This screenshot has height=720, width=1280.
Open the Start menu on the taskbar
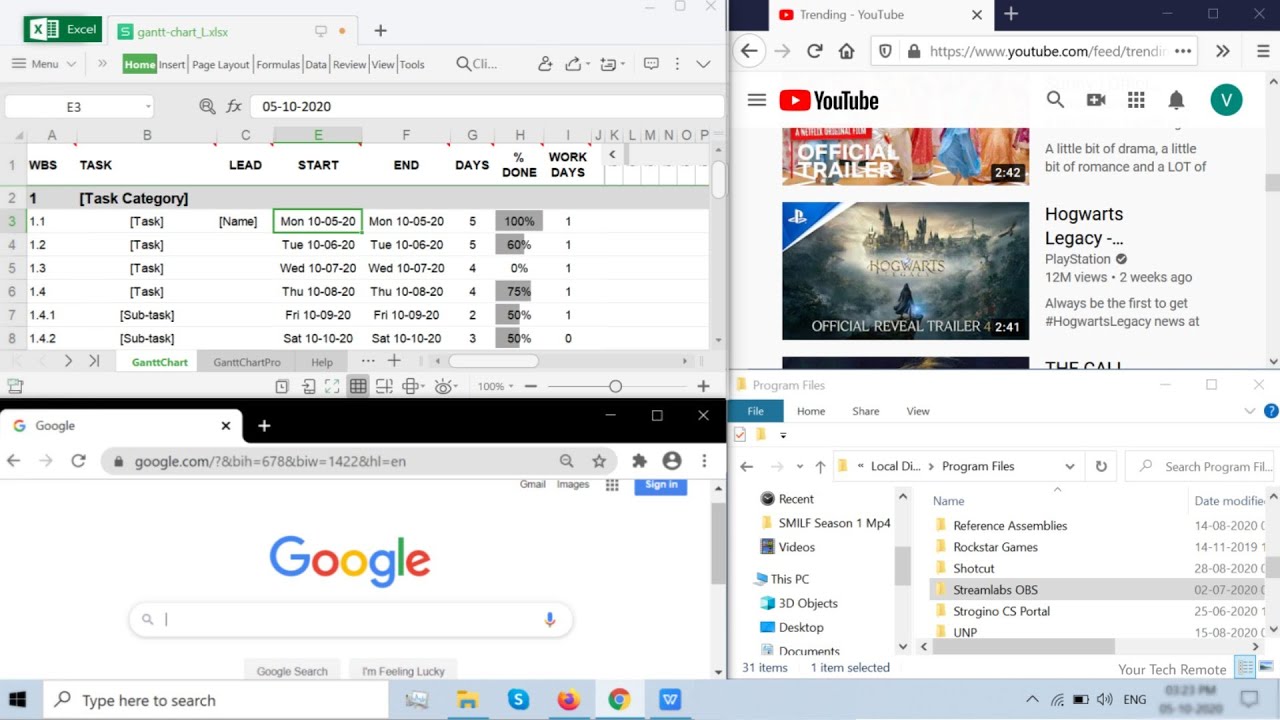18,700
